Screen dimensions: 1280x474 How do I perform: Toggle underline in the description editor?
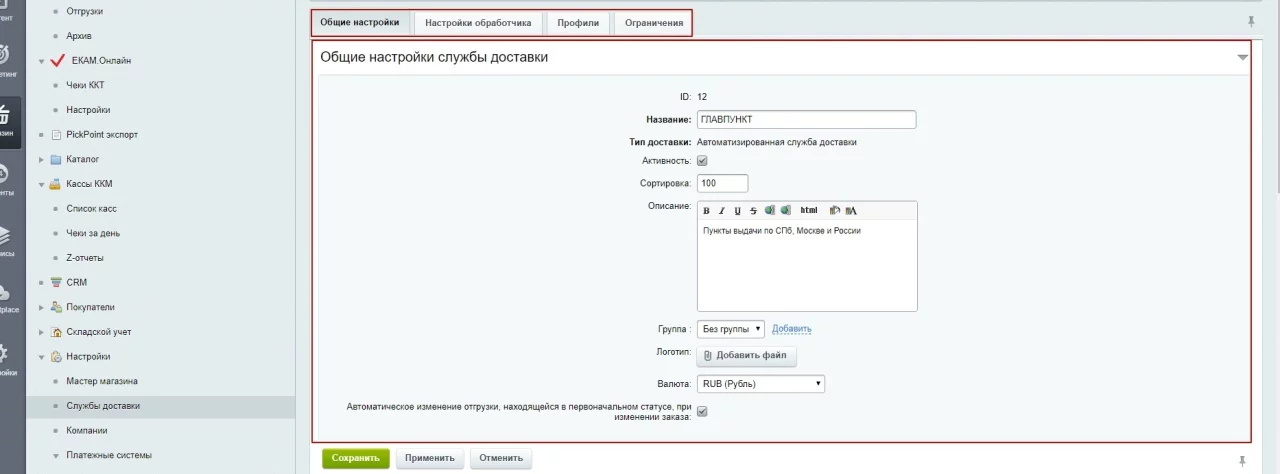[x=738, y=211]
